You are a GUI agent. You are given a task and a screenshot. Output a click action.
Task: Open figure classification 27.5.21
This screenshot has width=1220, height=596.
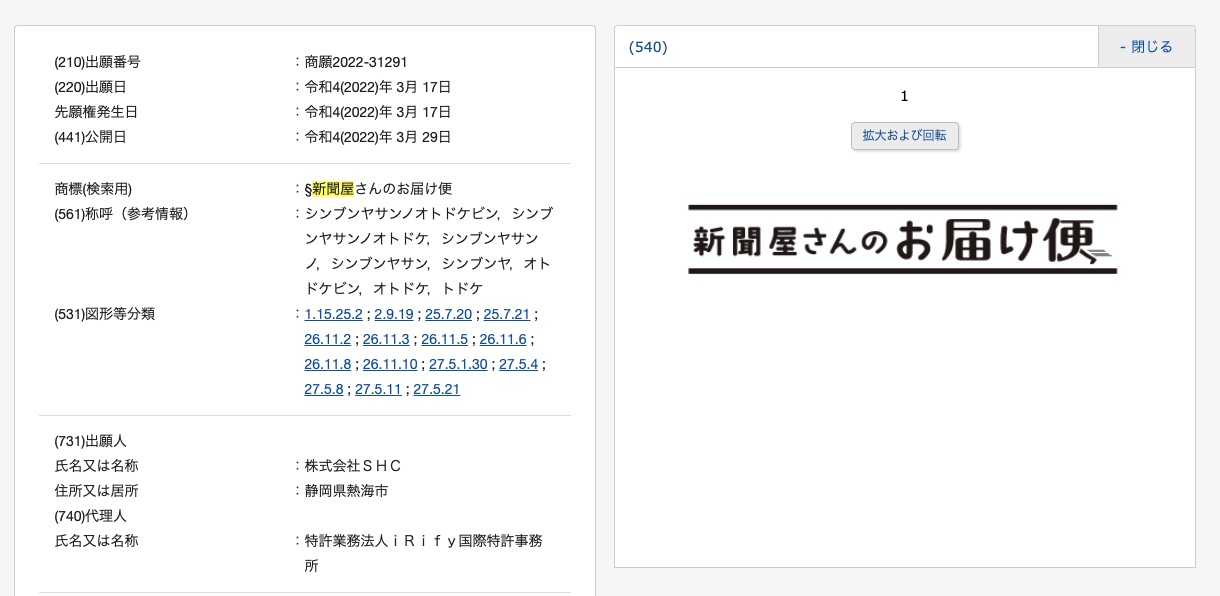pos(437,389)
